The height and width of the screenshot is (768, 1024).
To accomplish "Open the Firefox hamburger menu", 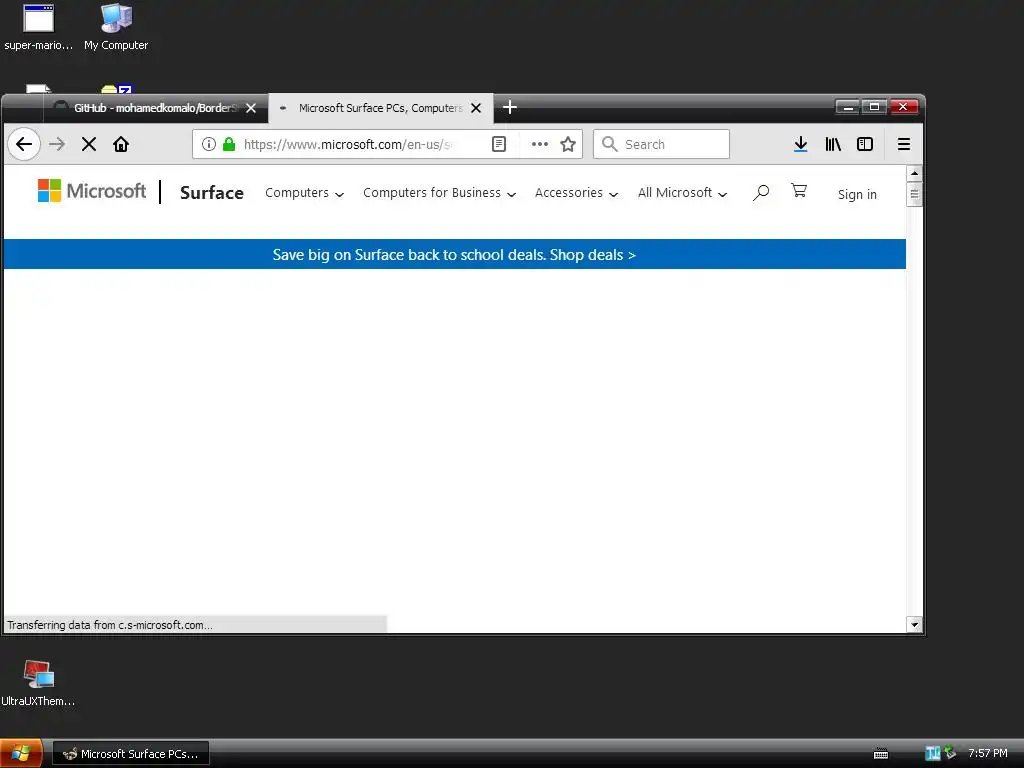I will click(904, 144).
